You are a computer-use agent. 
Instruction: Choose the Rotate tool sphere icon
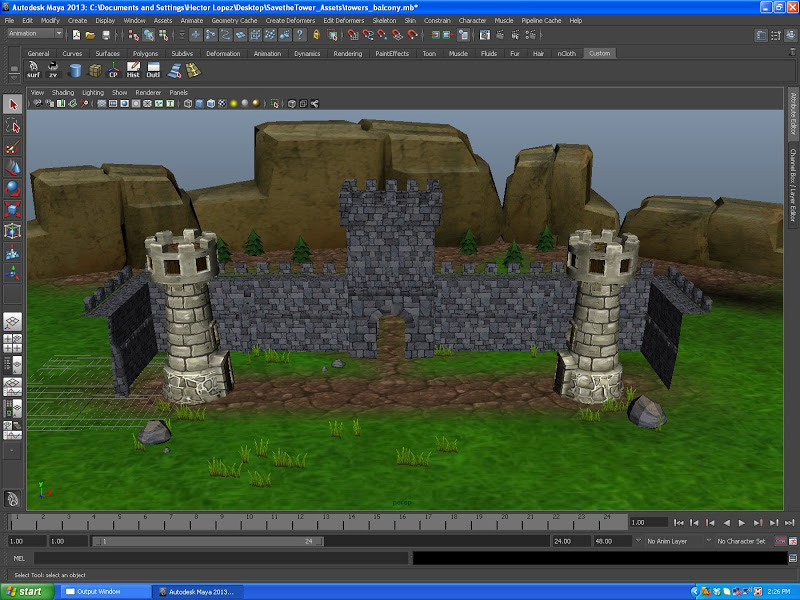coord(13,188)
